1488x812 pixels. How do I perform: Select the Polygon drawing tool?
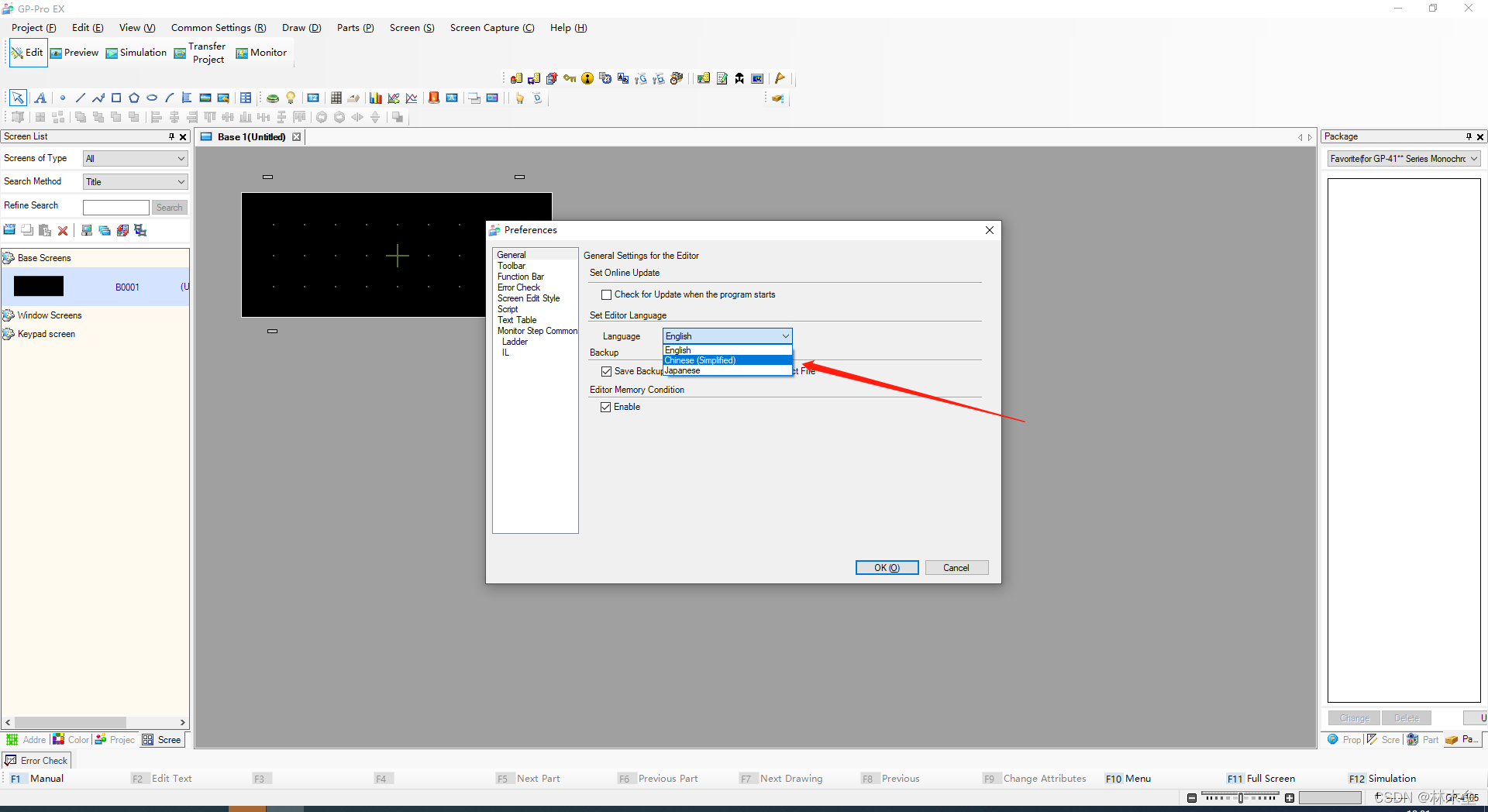pos(134,98)
